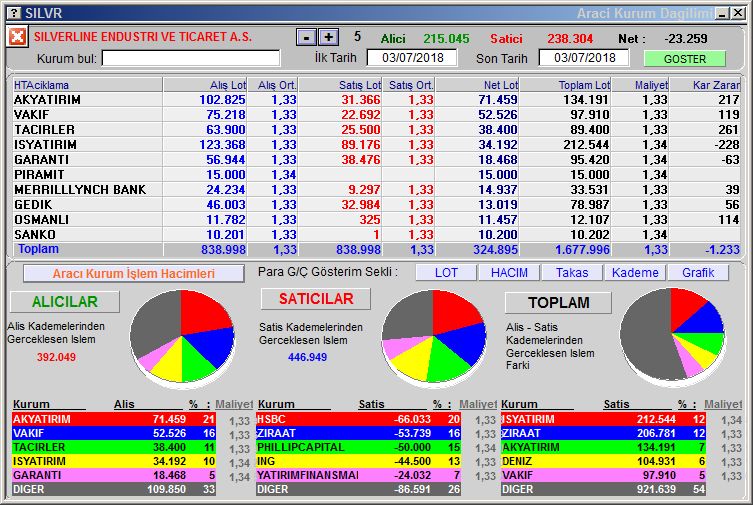Sort by Net Lot column header

pyautogui.click(x=477, y=85)
